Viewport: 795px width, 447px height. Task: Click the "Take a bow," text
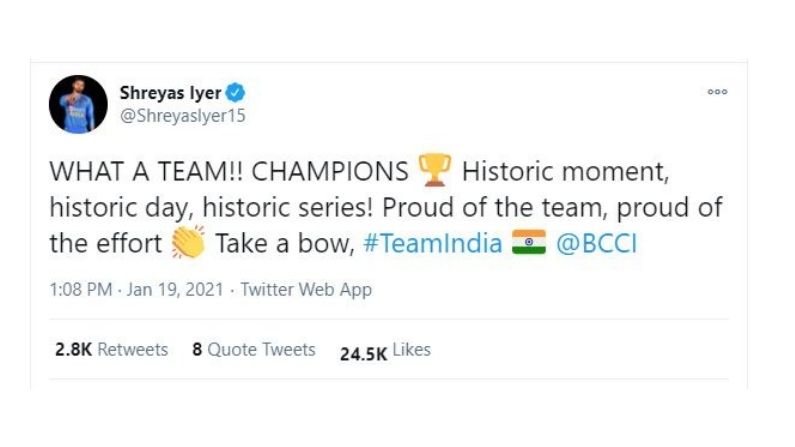[x=285, y=243]
